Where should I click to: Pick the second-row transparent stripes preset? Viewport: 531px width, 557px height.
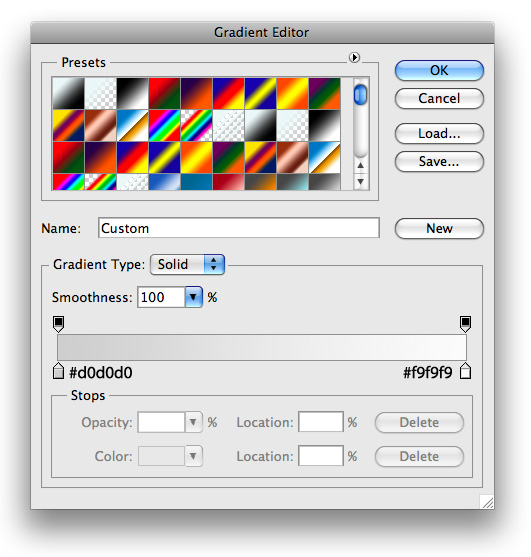click(228, 125)
